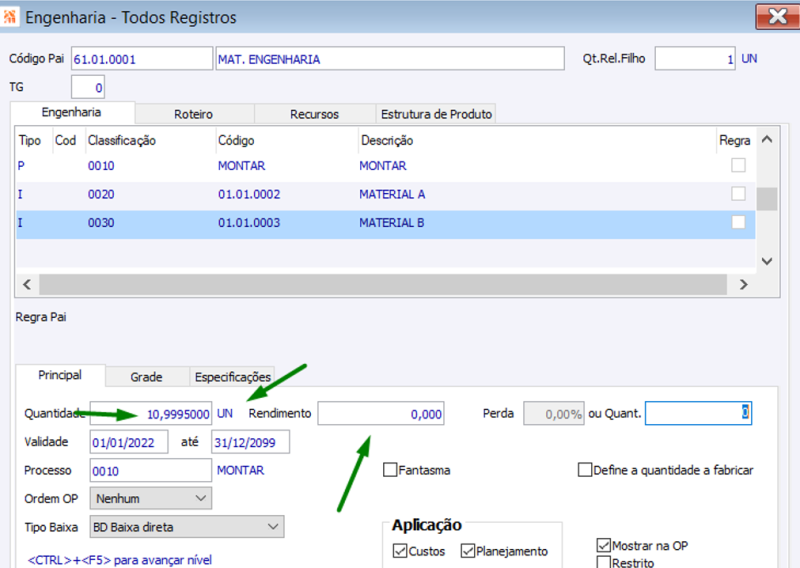The width and height of the screenshot is (800, 568).
Task: Click the Tipo cell P in first row
Action: (x=21, y=166)
